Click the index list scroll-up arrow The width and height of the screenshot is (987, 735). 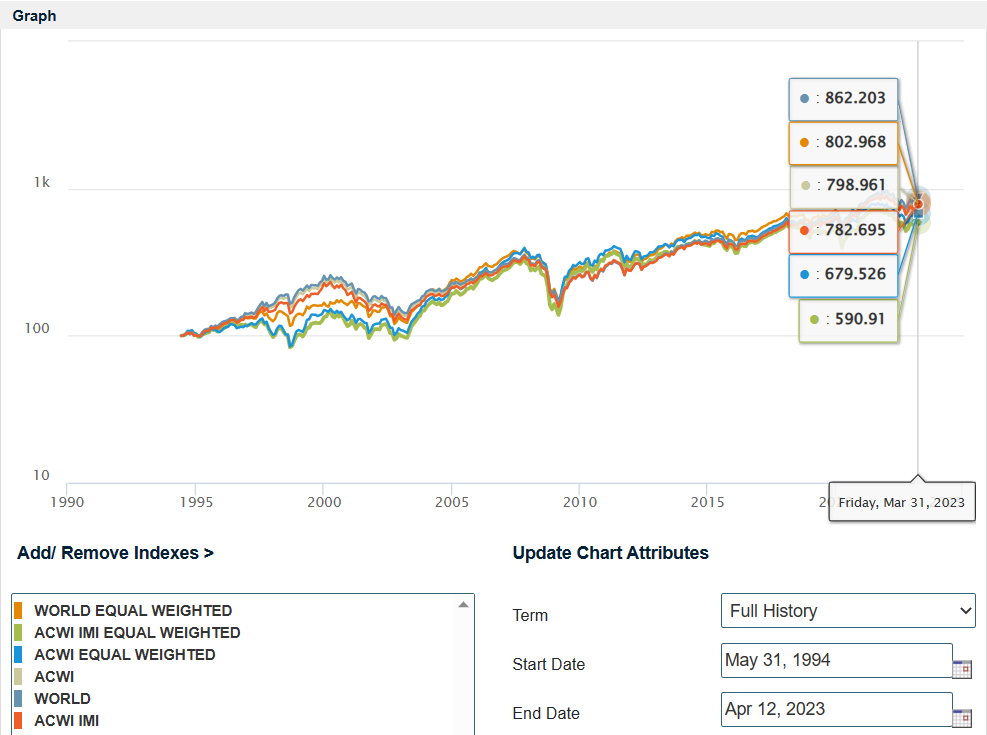[463, 605]
